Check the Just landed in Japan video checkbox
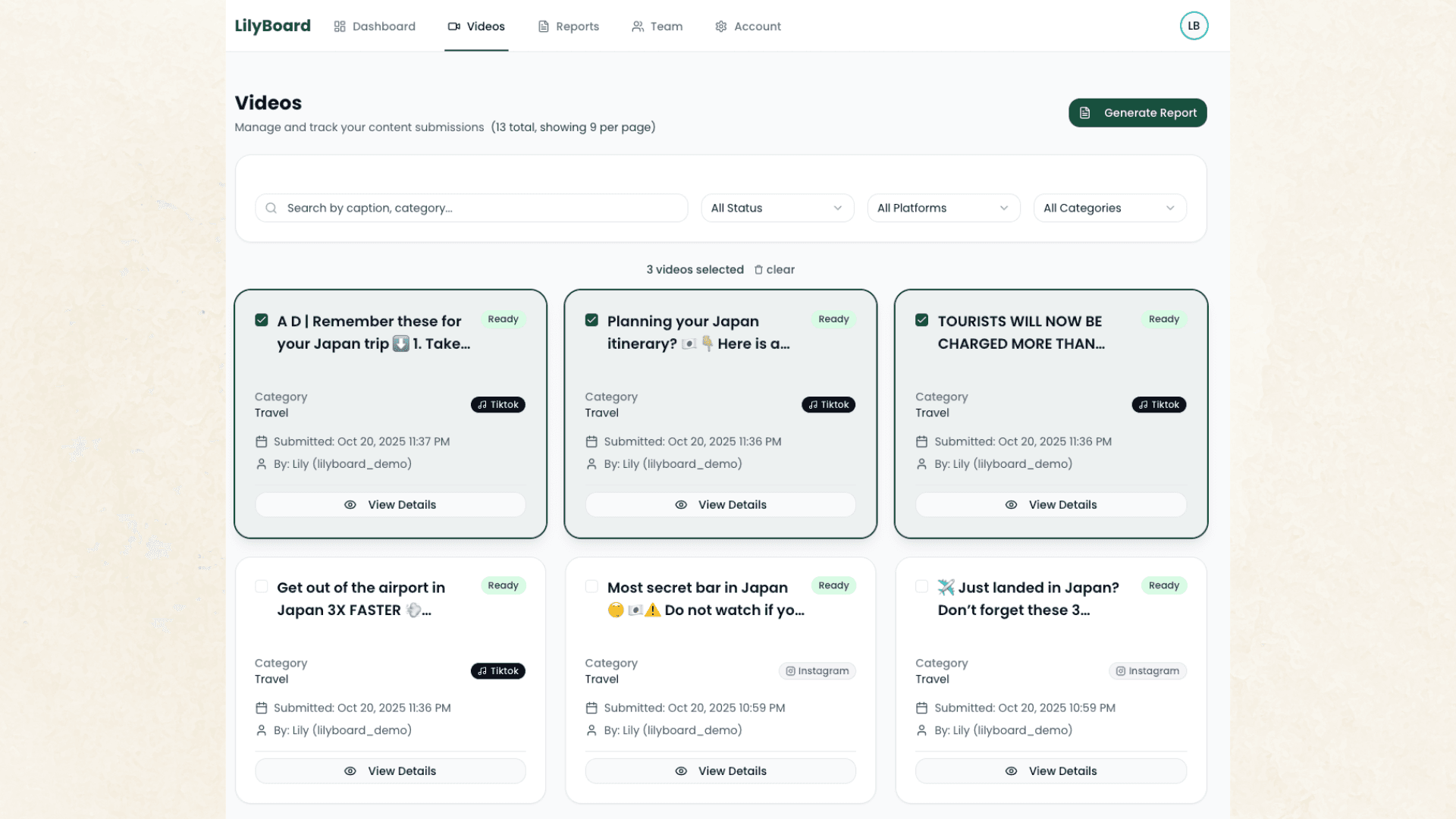This screenshot has height=819, width=1456. pyautogui.click(x=921, y=586)
